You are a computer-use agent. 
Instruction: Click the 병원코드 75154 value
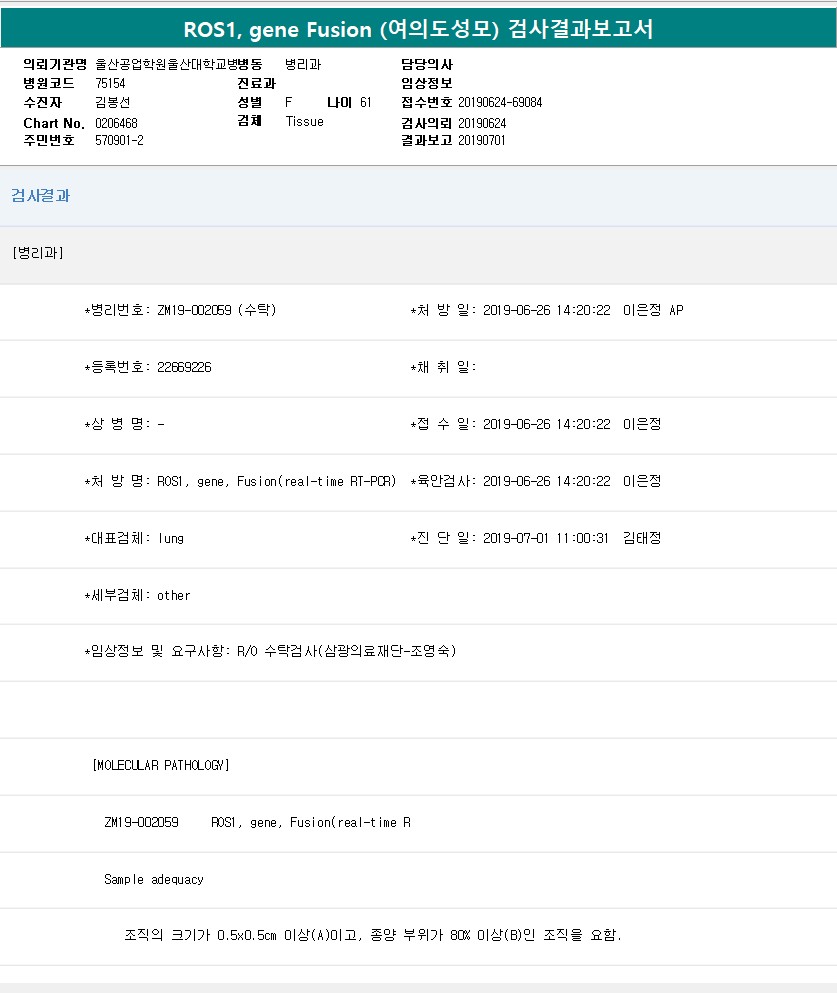click(110, 84)
